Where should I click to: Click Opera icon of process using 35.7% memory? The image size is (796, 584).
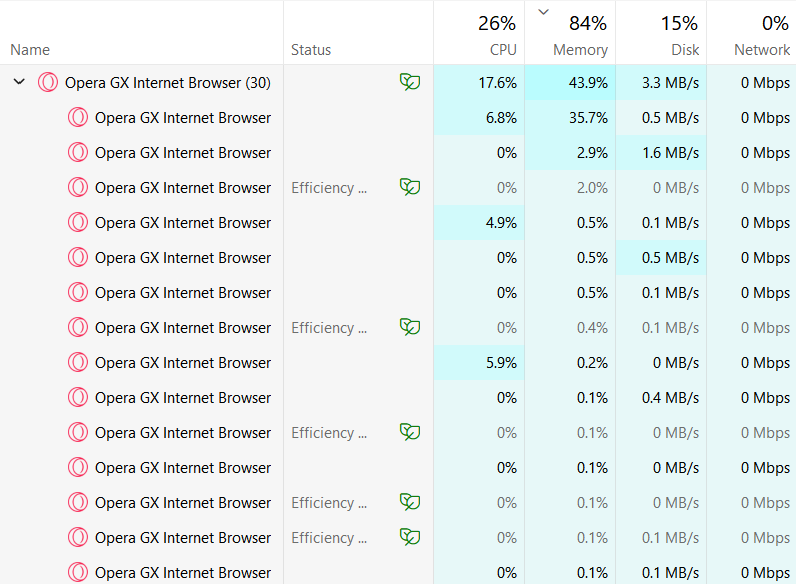coord(78,118)
